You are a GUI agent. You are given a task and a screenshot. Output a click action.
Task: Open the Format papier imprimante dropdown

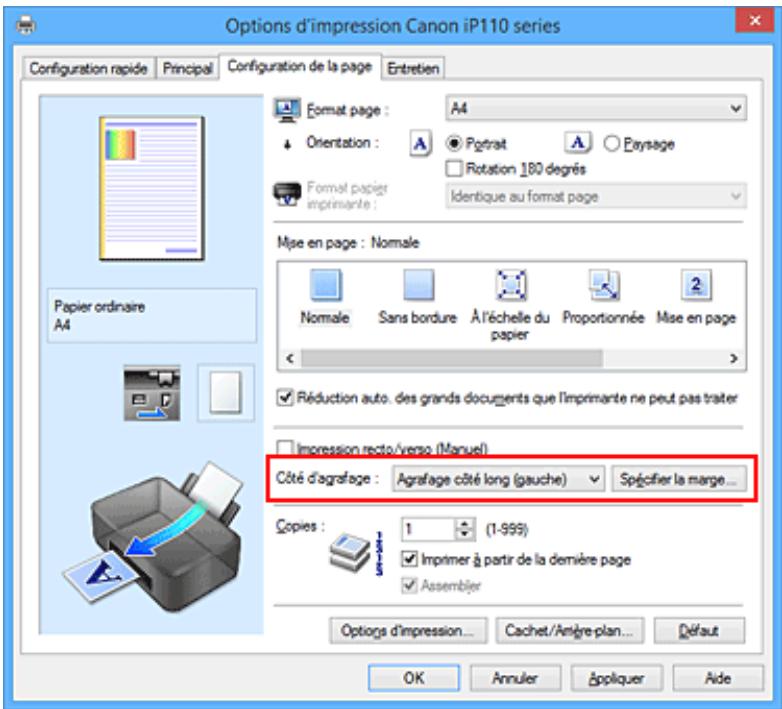click(x=596, y=196)
